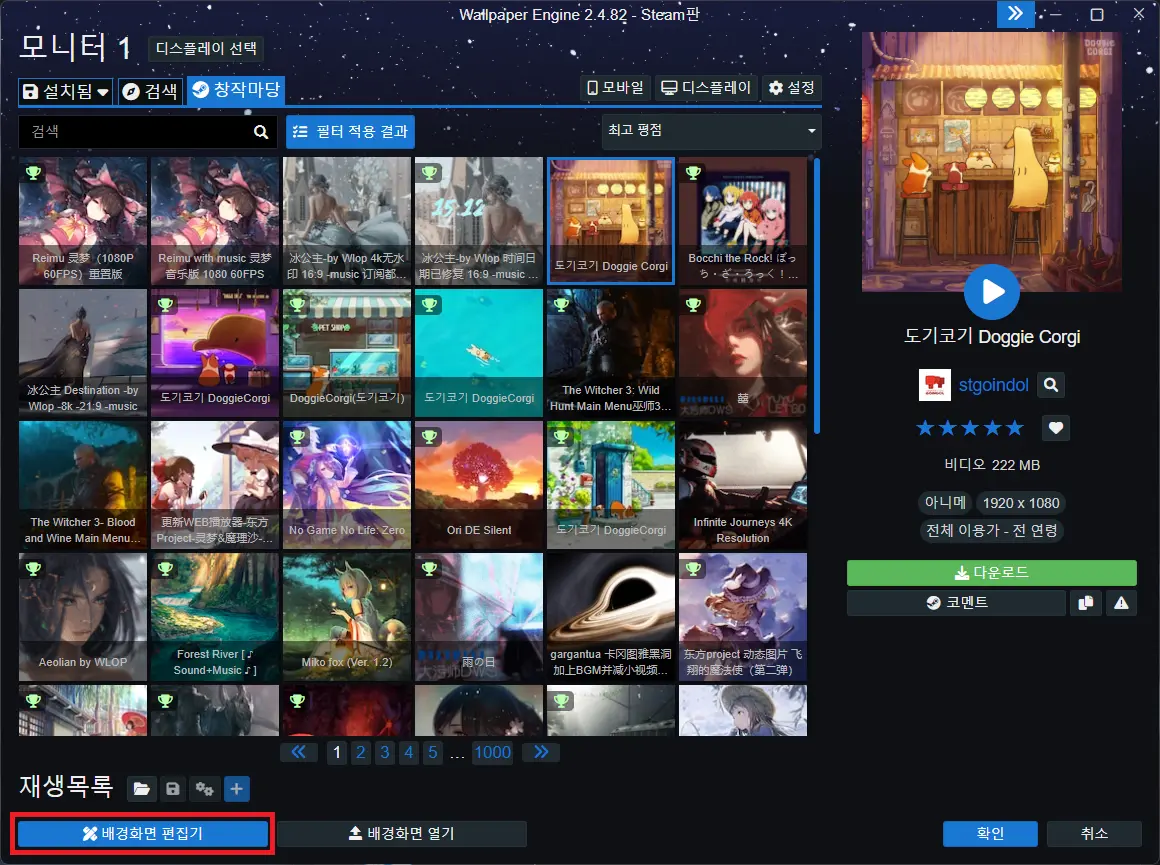
Task: Play the Doggie Corgi preview video
Action: 991,292
